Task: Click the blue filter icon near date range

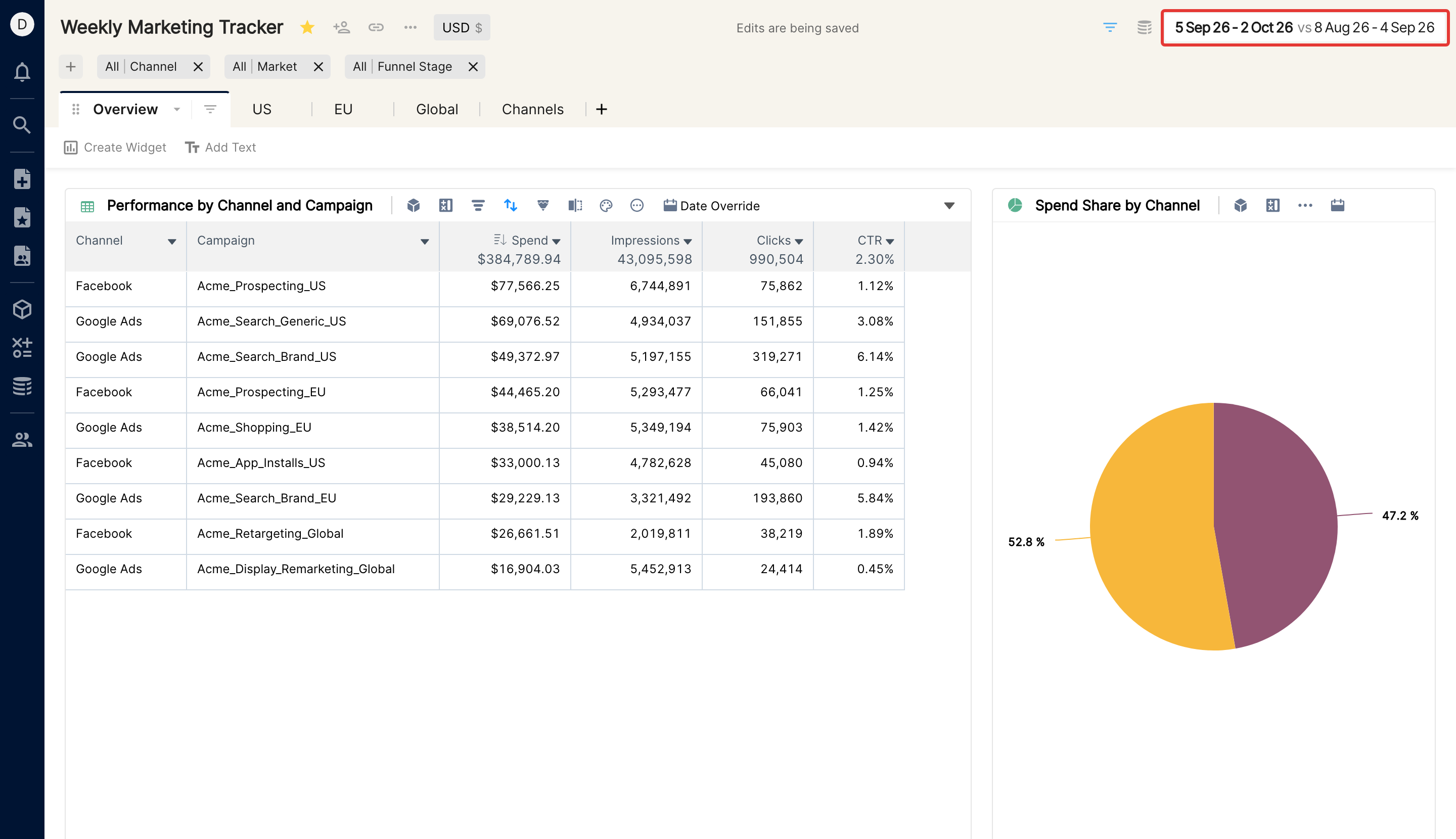Action: [1110, 27]
